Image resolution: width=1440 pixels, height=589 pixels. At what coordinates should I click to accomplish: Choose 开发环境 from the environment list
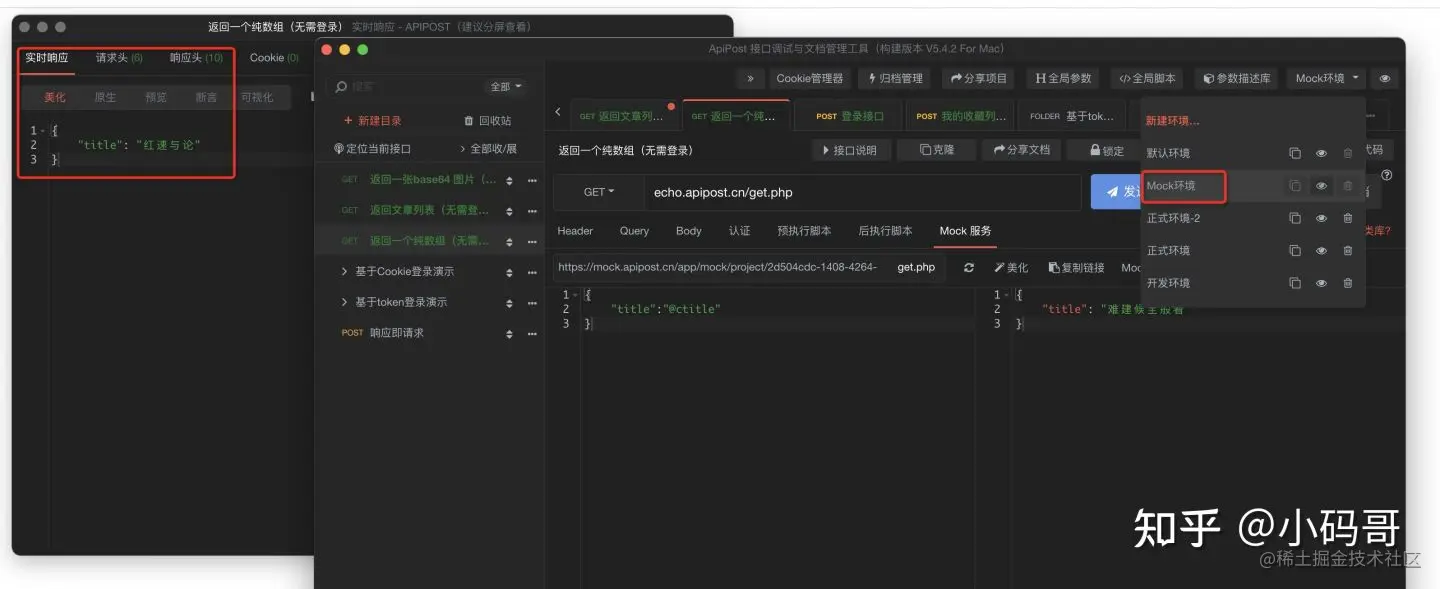(1168, 283)
